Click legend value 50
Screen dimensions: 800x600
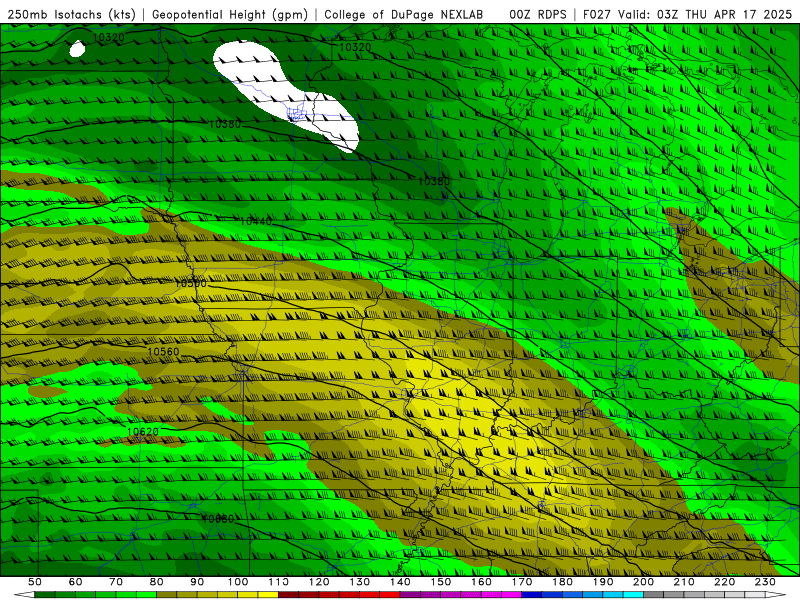pos(35,582)
